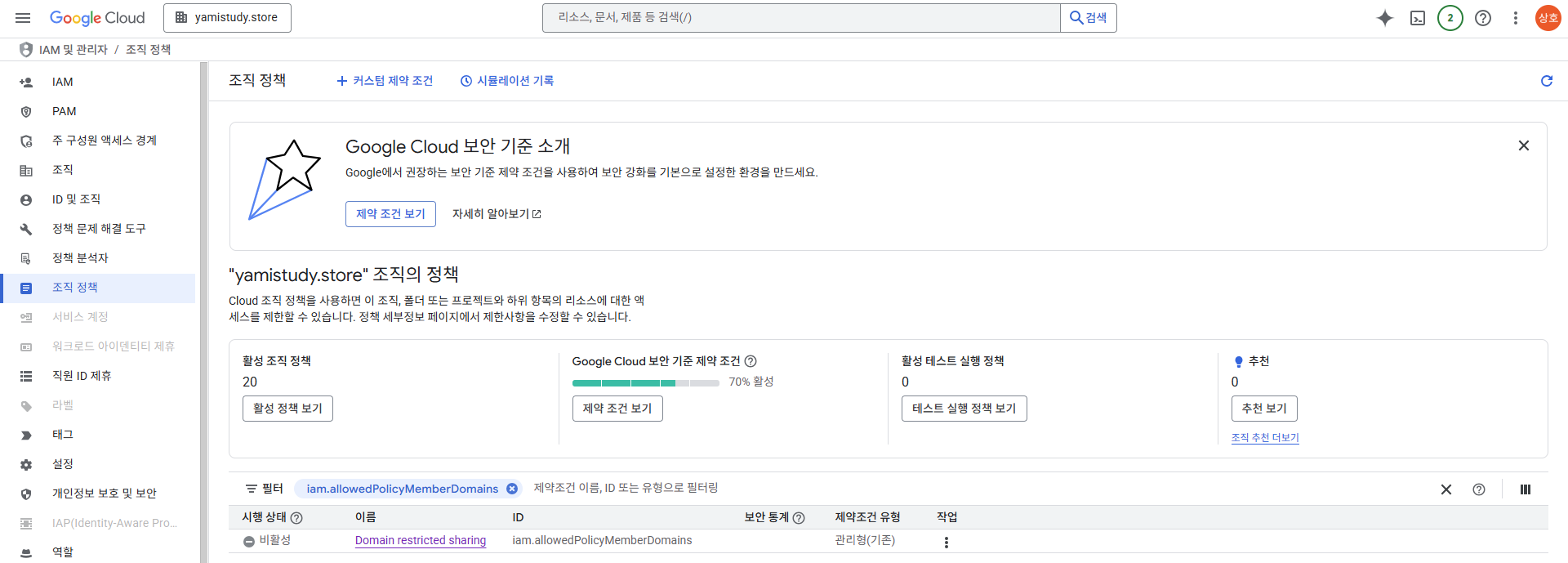Open actions menu for Domain restricted sharing row
Image resolution: width=1568 pixels, height=563 pixels.
tap(947, 543)
